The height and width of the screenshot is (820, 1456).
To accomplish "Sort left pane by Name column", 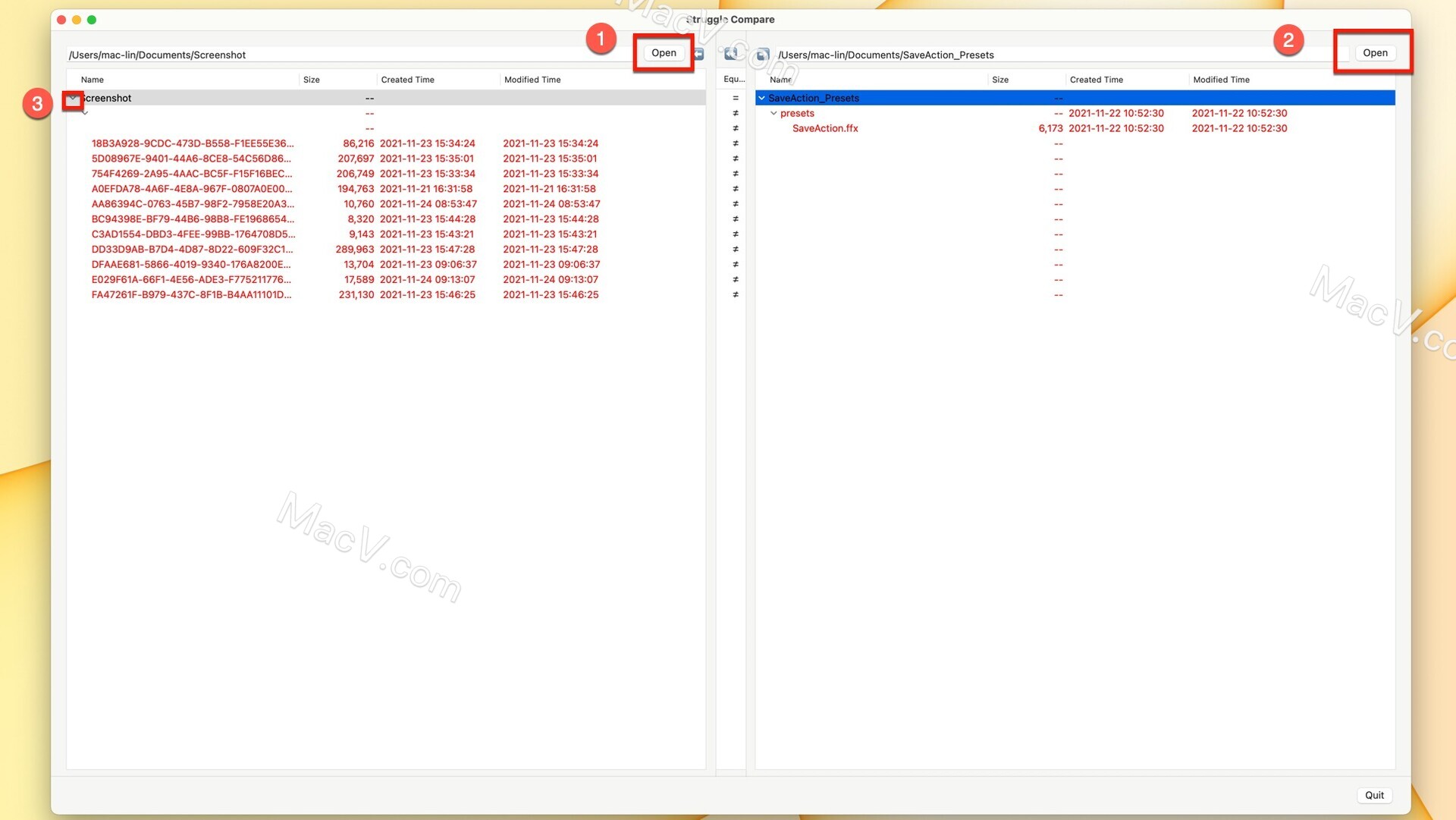I will tap(182, 80).
